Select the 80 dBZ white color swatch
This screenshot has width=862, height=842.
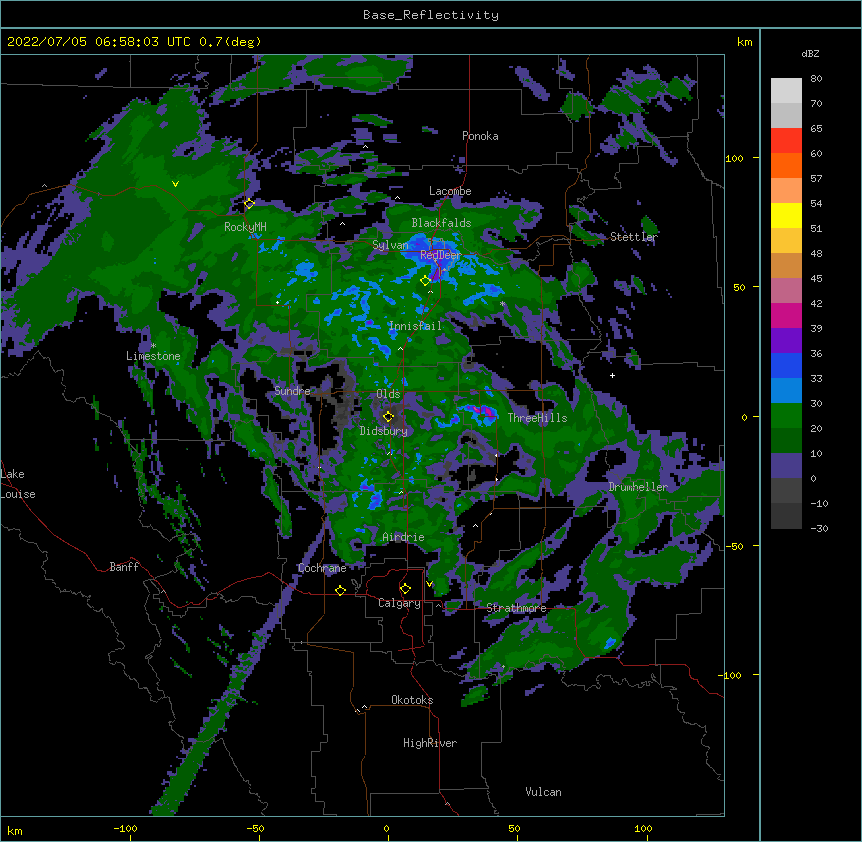(786, 91)
